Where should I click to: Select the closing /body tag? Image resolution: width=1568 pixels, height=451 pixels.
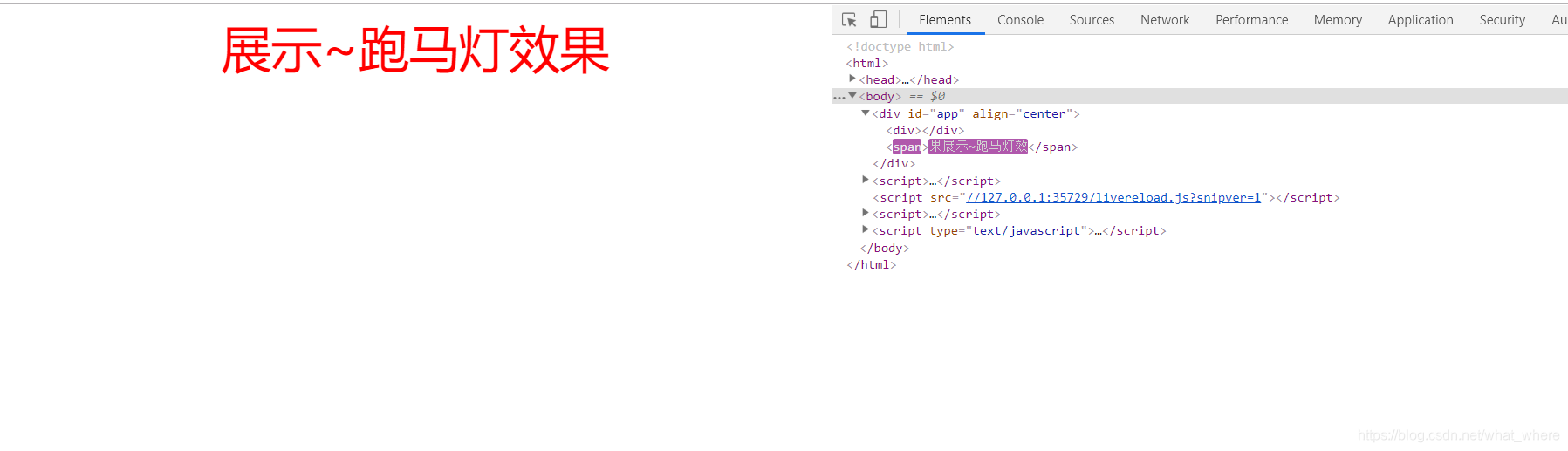click(x=884, y=248)
